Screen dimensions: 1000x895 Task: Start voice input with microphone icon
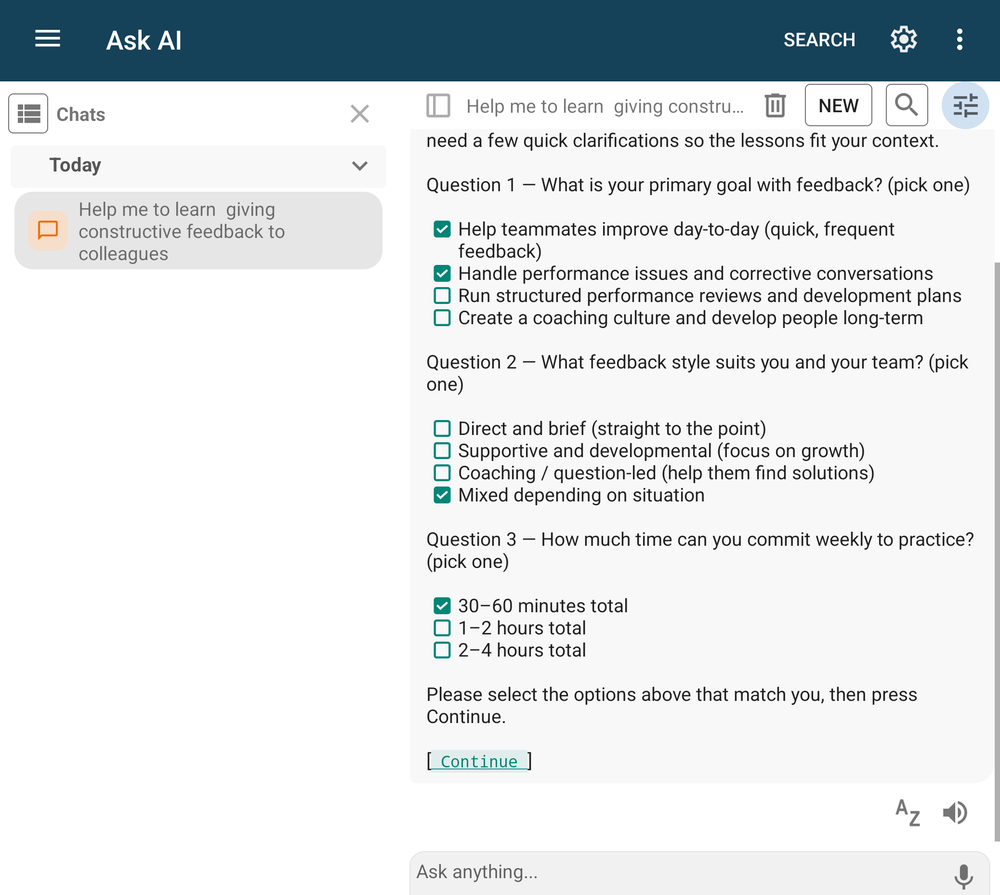[x=963, y=875]
